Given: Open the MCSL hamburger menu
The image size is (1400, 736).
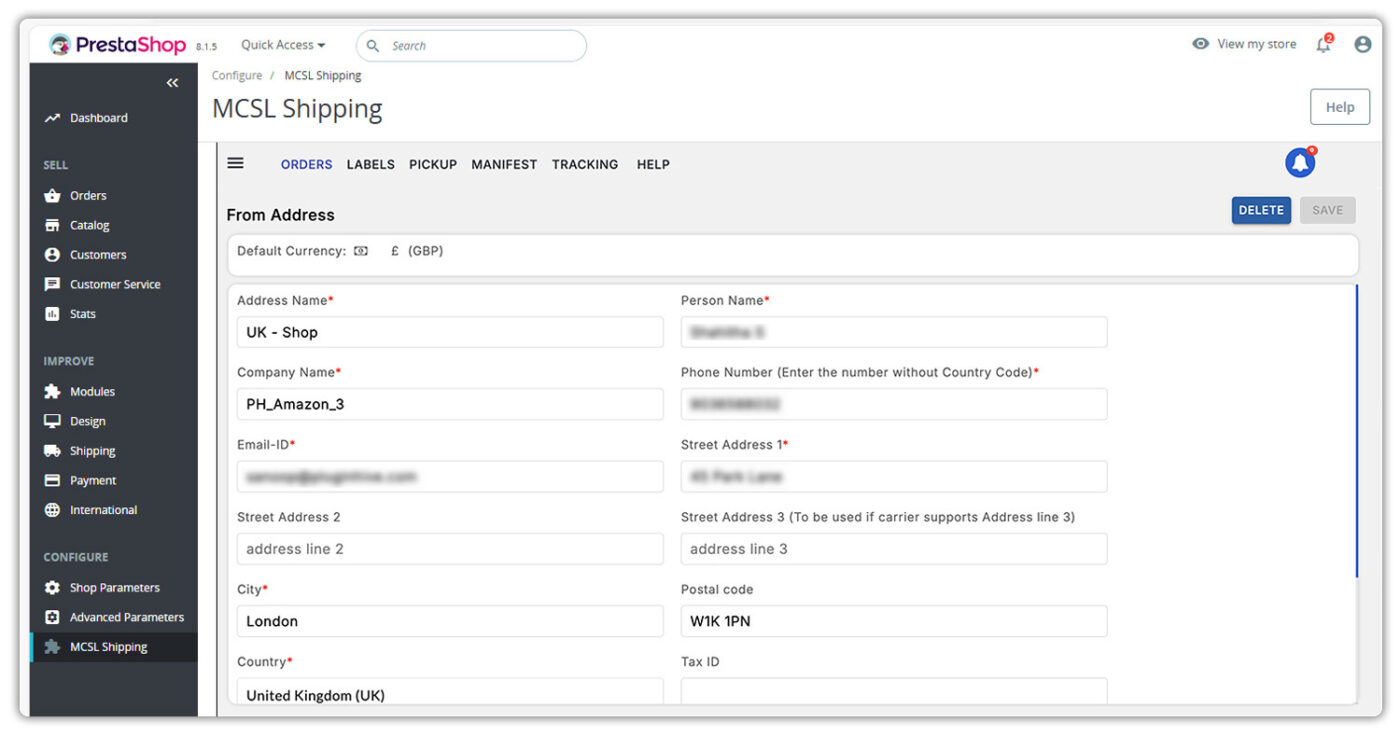Looking at the screenshot, I should pos(236,163).
